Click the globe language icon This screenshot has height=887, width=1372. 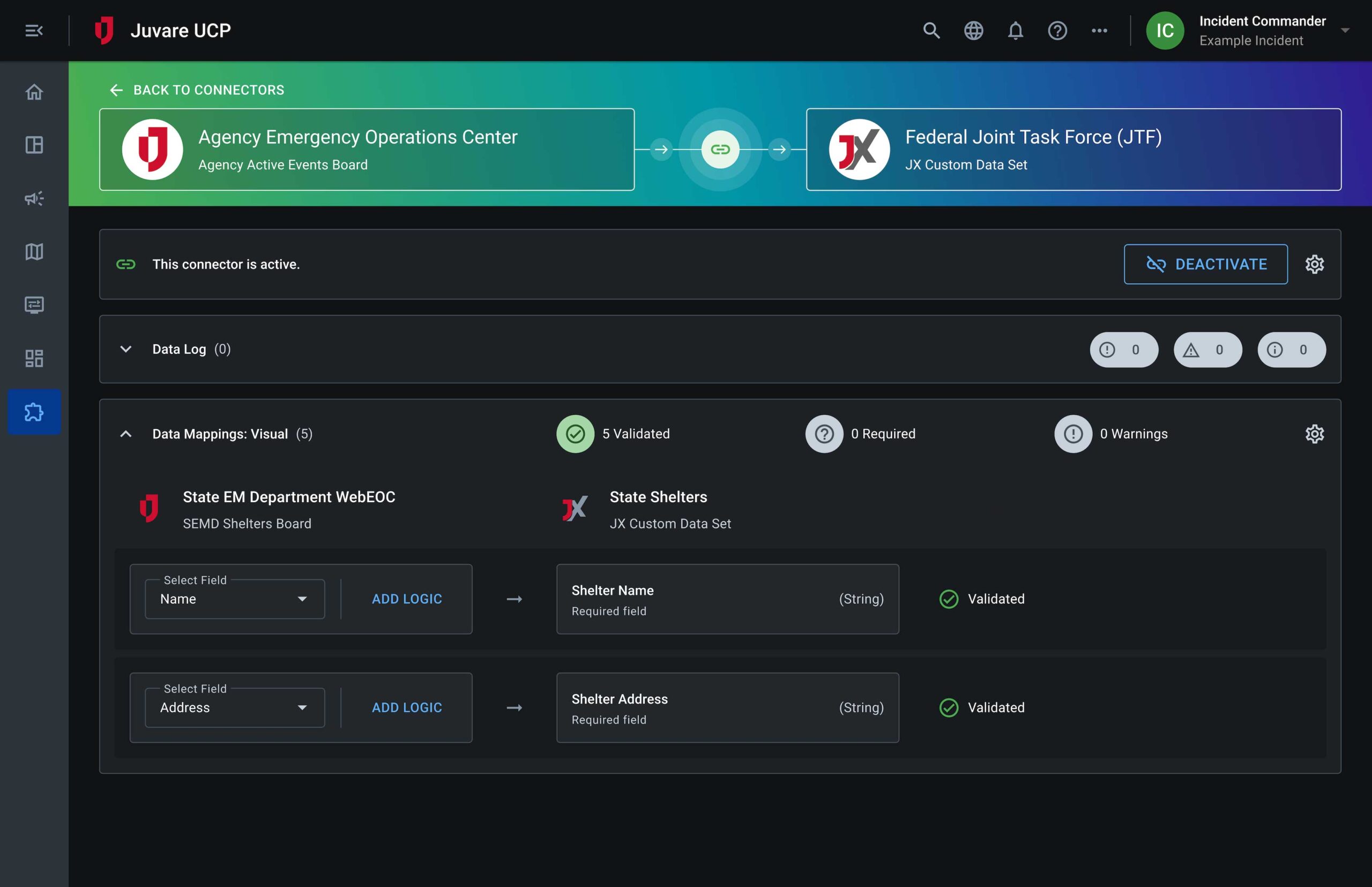click(x=973, y=31)
